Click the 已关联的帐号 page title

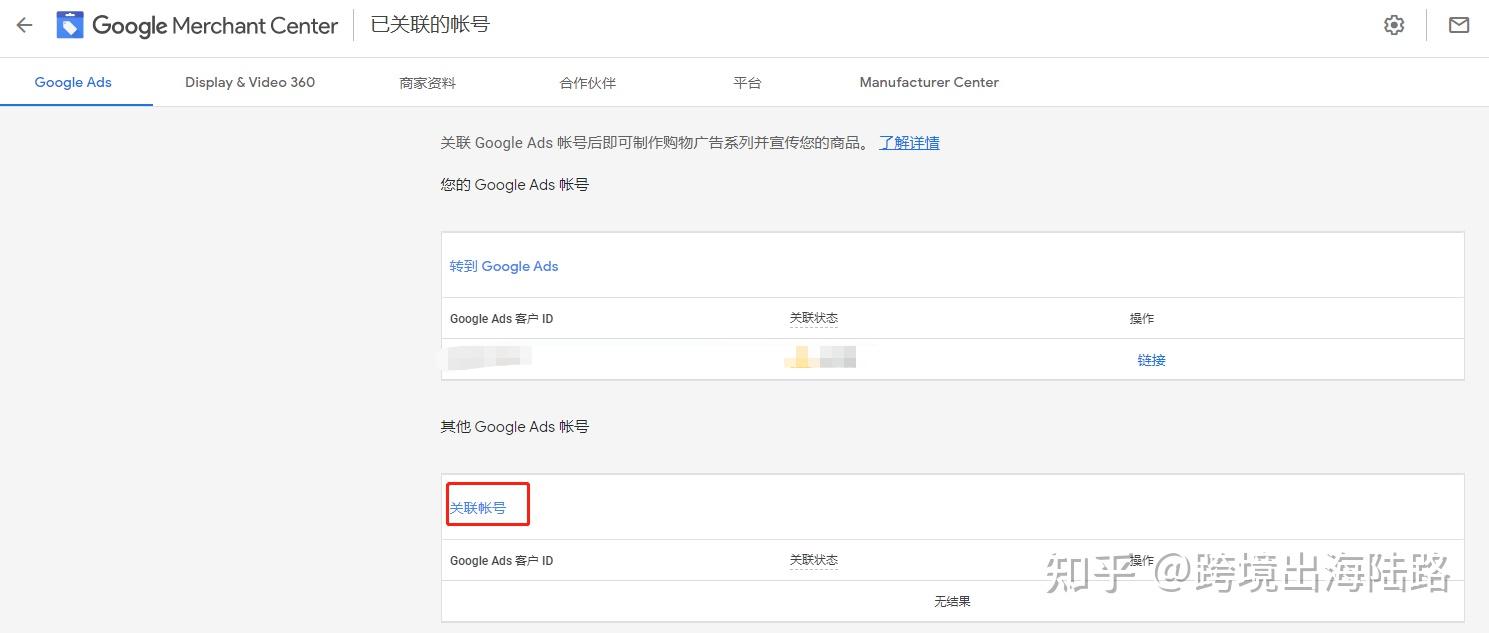(x=430, y=25)
